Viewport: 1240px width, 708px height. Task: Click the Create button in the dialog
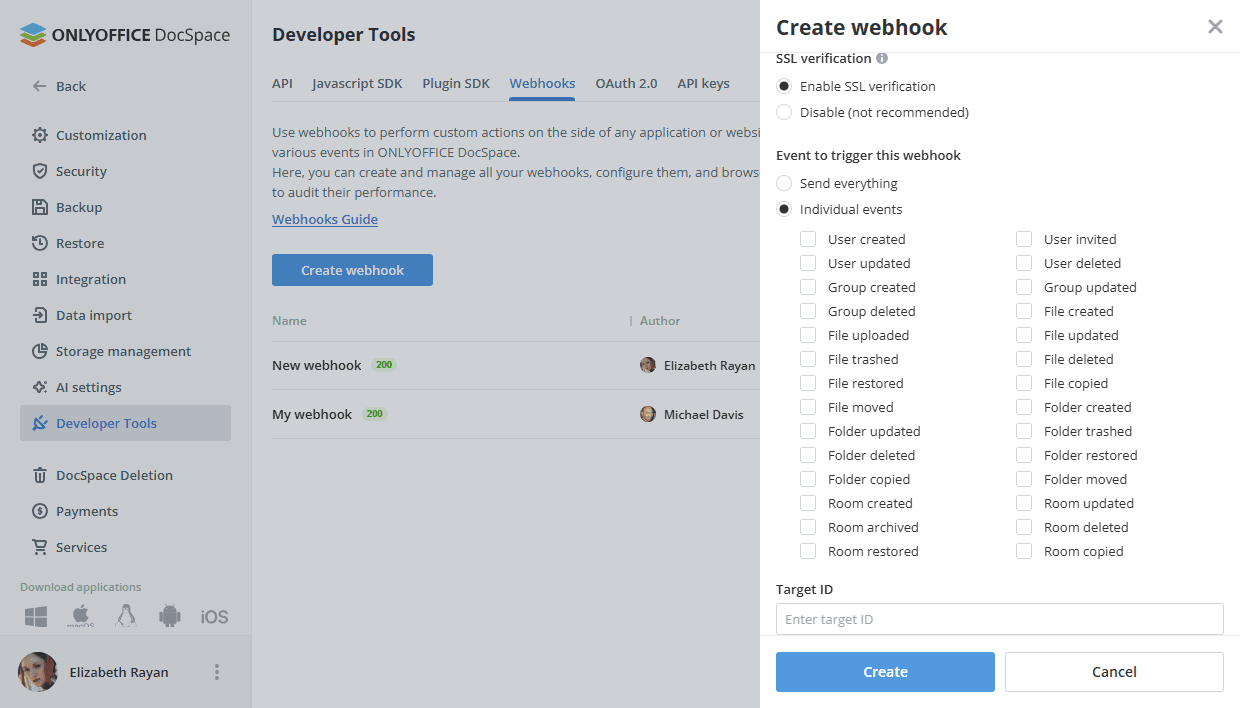pyautogui.click(x=884, y=671)
